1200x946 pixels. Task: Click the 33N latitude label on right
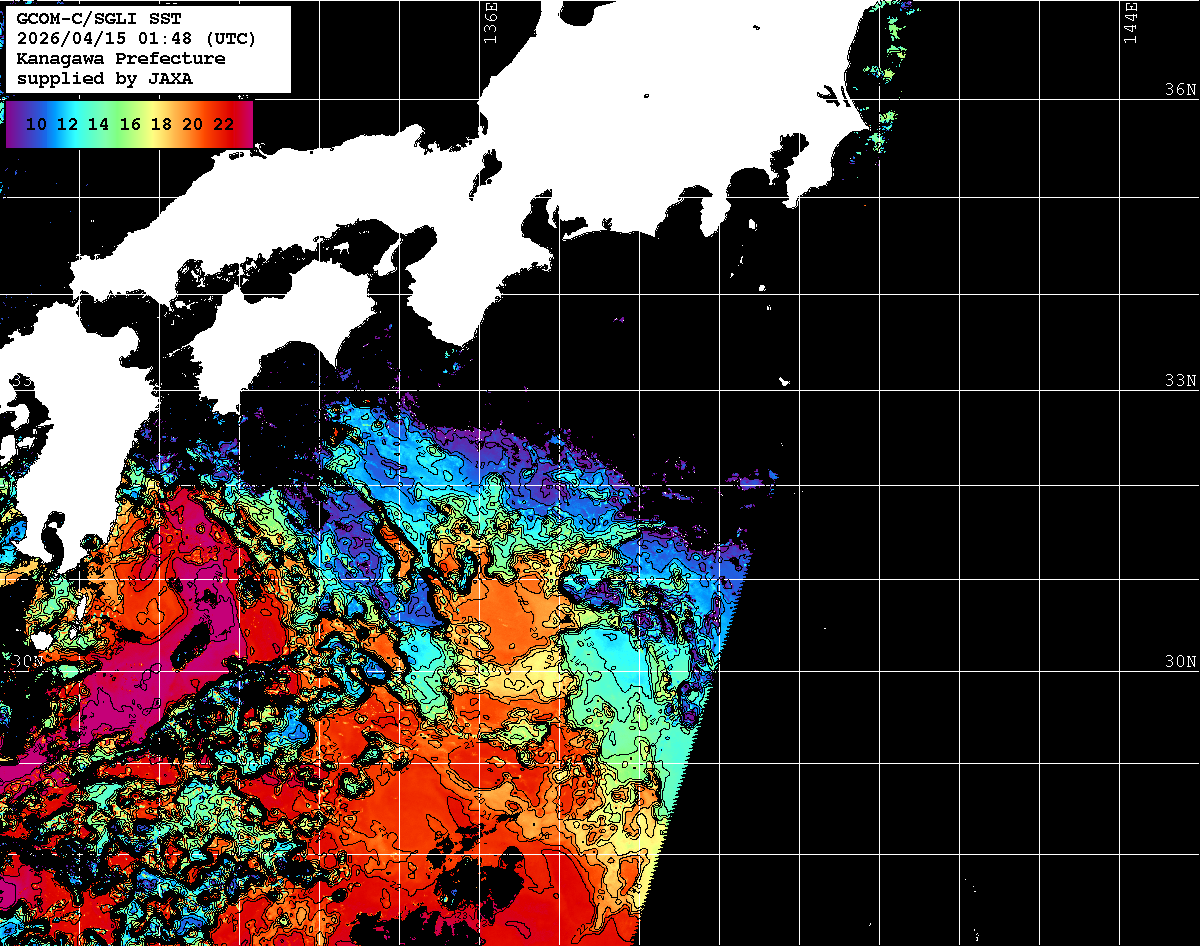point(1180,381)
